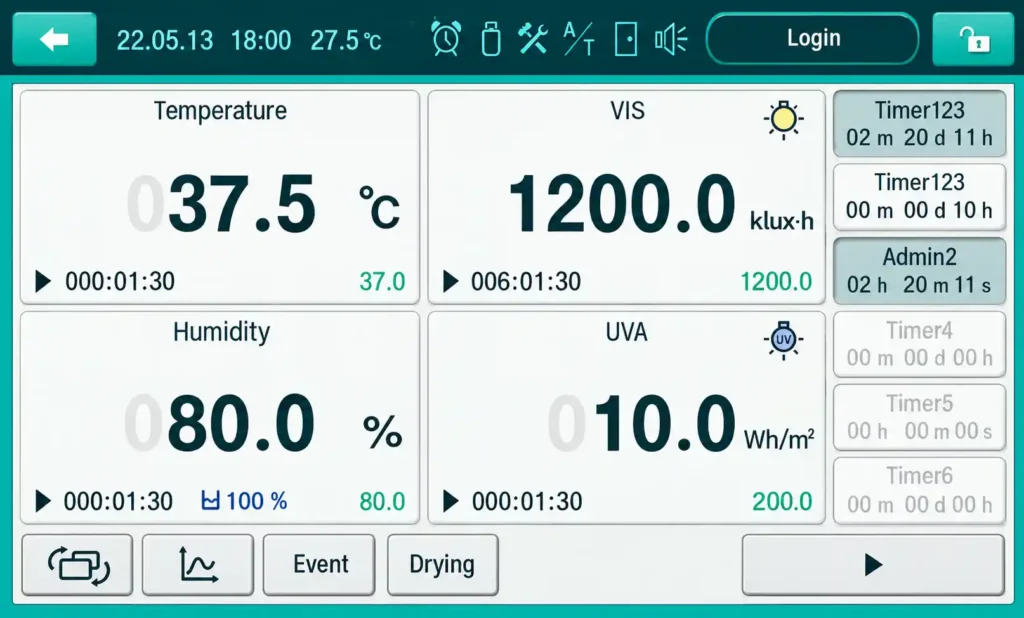The width and height of the screenshot is (1024, 618).
Task: Click the Drying button
Action: point(443,565)
